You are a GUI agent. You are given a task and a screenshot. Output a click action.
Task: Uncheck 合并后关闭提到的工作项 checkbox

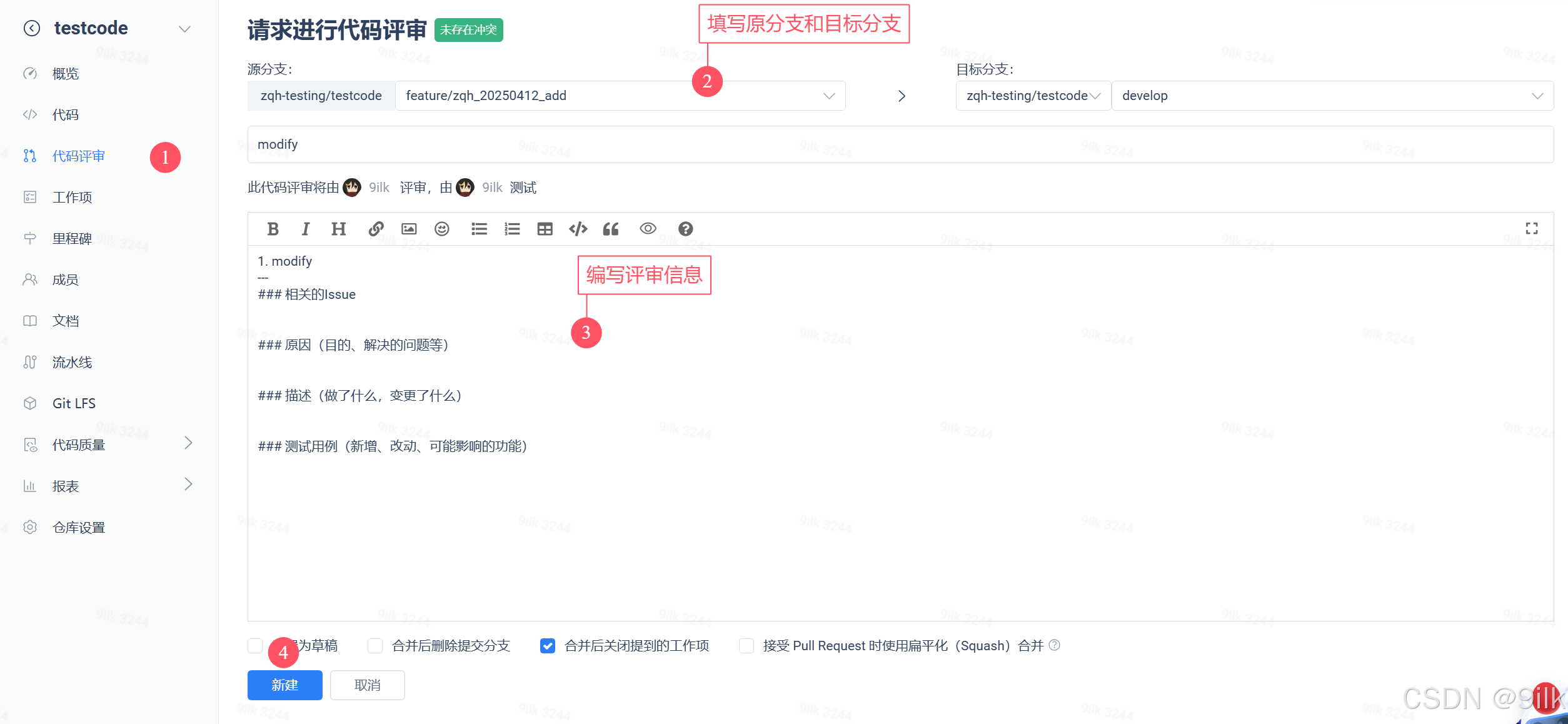point(548,646)
